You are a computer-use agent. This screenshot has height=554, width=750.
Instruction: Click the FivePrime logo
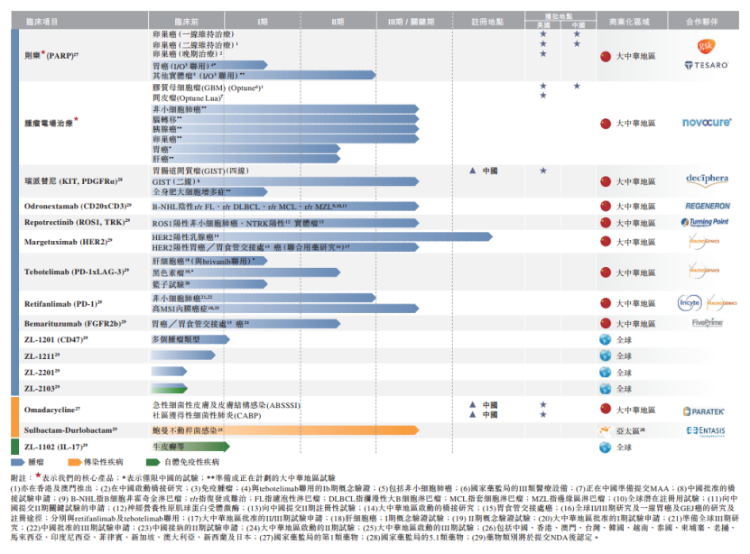(x=707, y=323)
